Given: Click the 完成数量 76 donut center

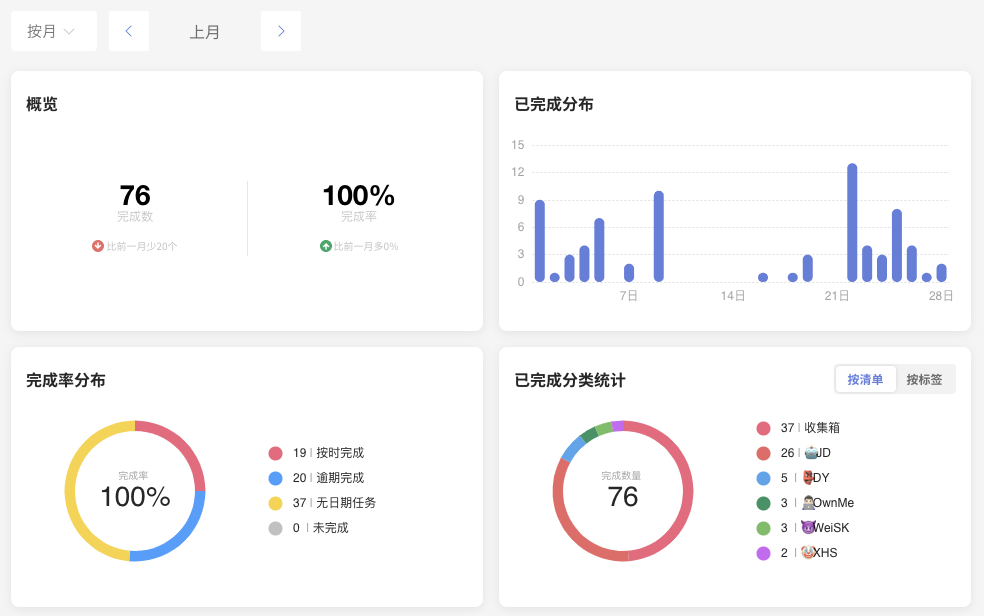Looking at the screenshot, I should pyautogui.click(x=623, y=491).
